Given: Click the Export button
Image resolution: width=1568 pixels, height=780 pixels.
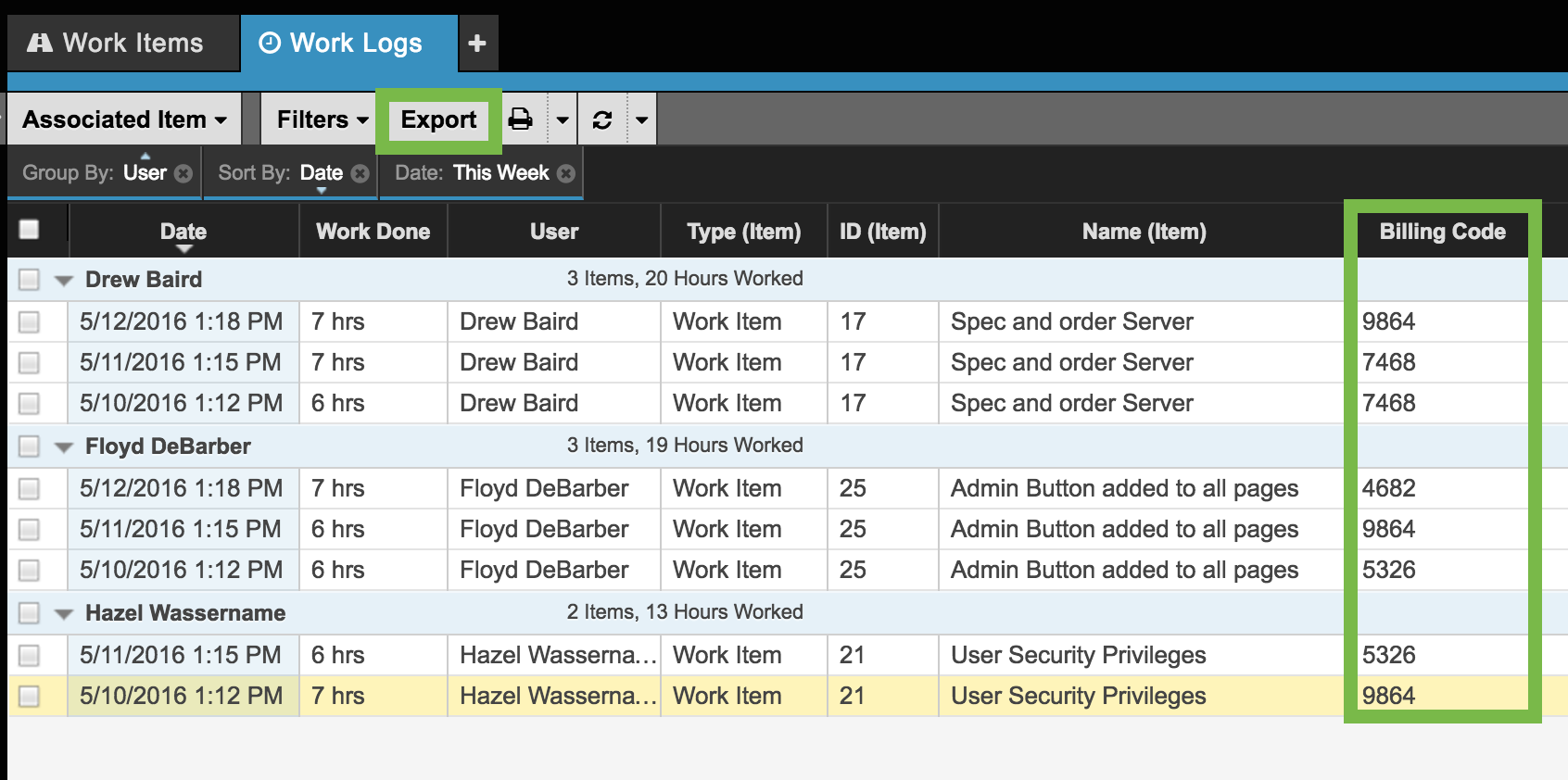Looking at the screenshot, I should pyautogui.click(x=438, y=120).
